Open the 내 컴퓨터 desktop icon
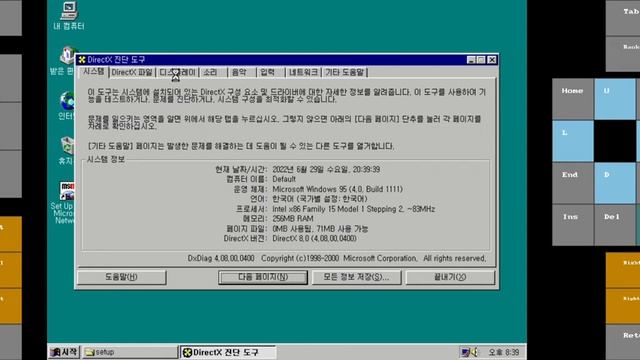 click(x=69, y=16)
